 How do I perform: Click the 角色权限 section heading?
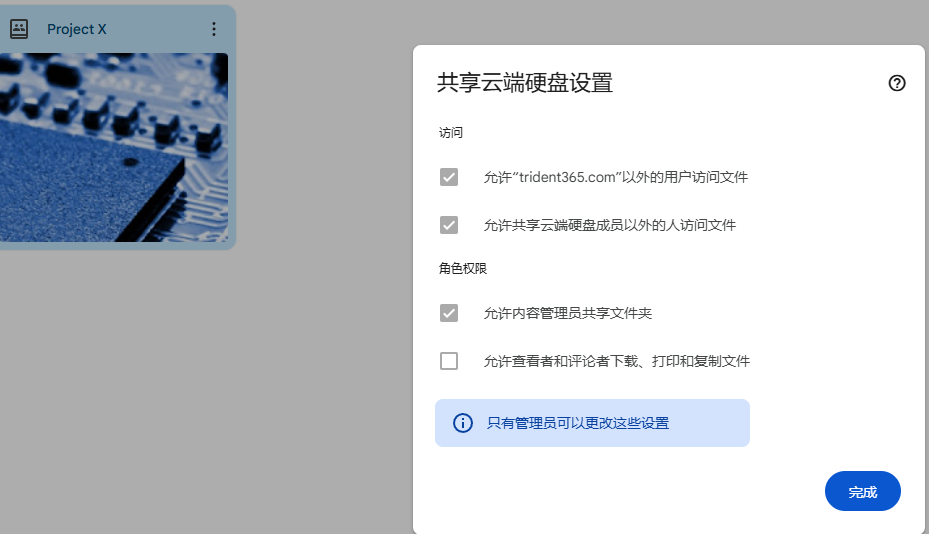(x=463, y=268)
